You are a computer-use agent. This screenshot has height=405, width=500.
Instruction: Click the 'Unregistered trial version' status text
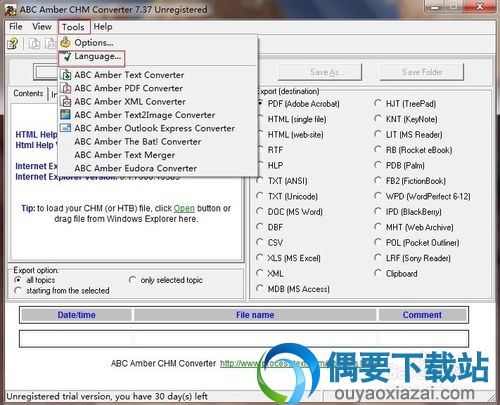click(107, 396)
